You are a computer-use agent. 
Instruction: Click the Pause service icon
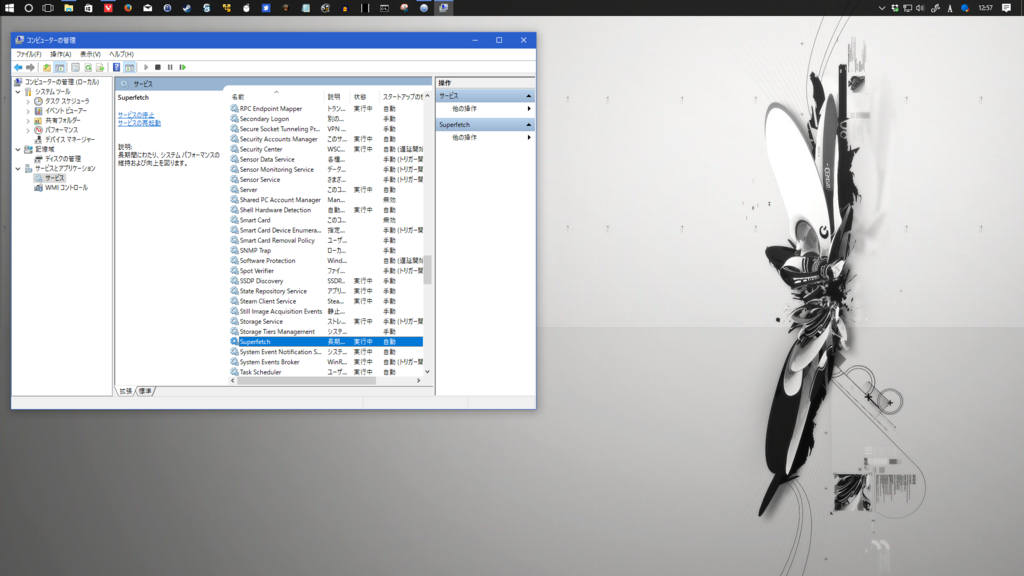(170, 67)
